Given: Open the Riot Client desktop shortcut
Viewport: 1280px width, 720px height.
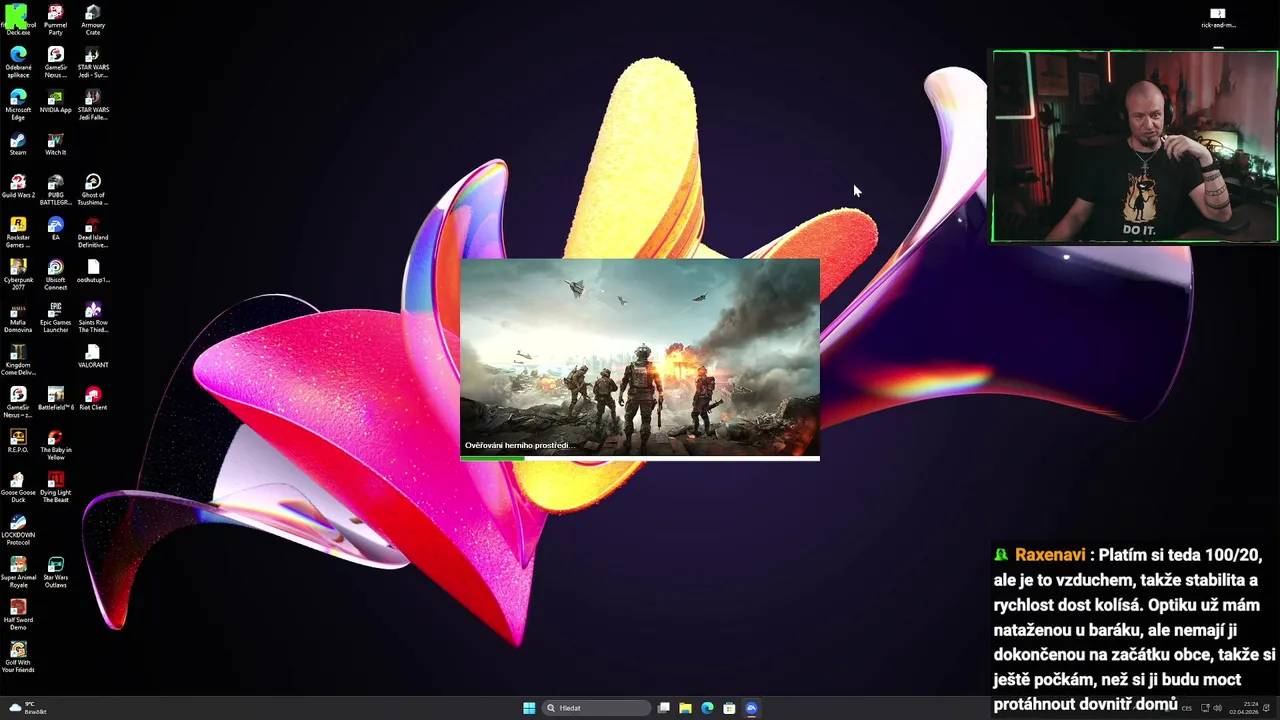Looking at the screenshot, I should tap(92, 399).
